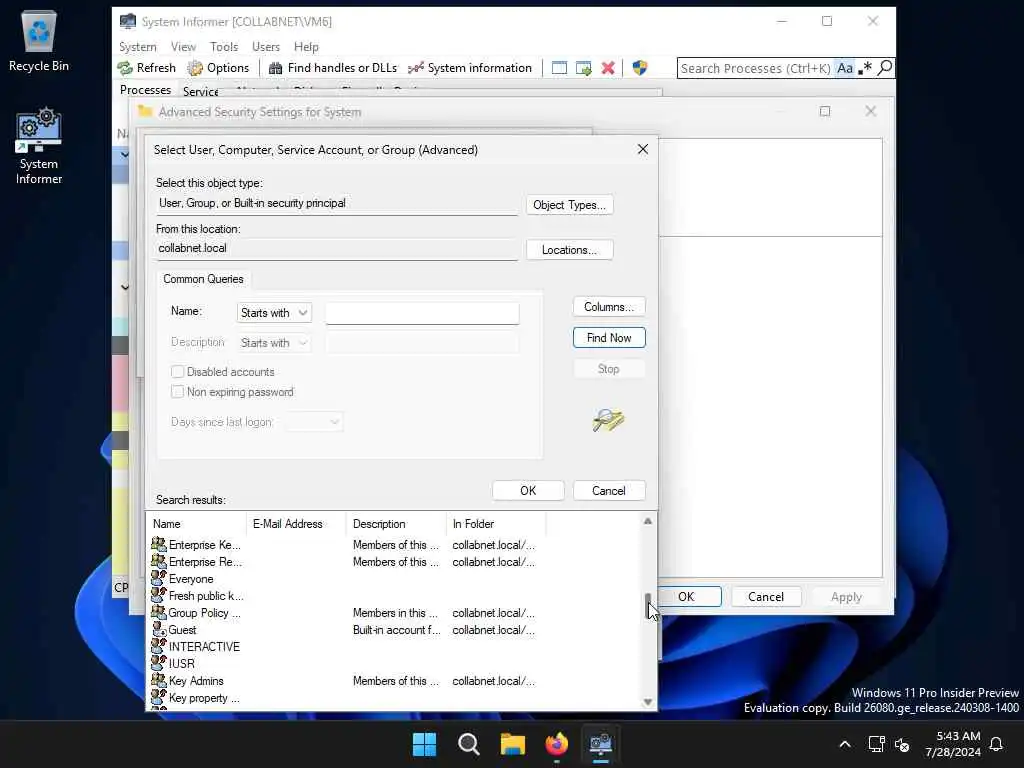Click the network tray icon
The height and width of the screenshot is (768, 1024).
pos(876,744)
